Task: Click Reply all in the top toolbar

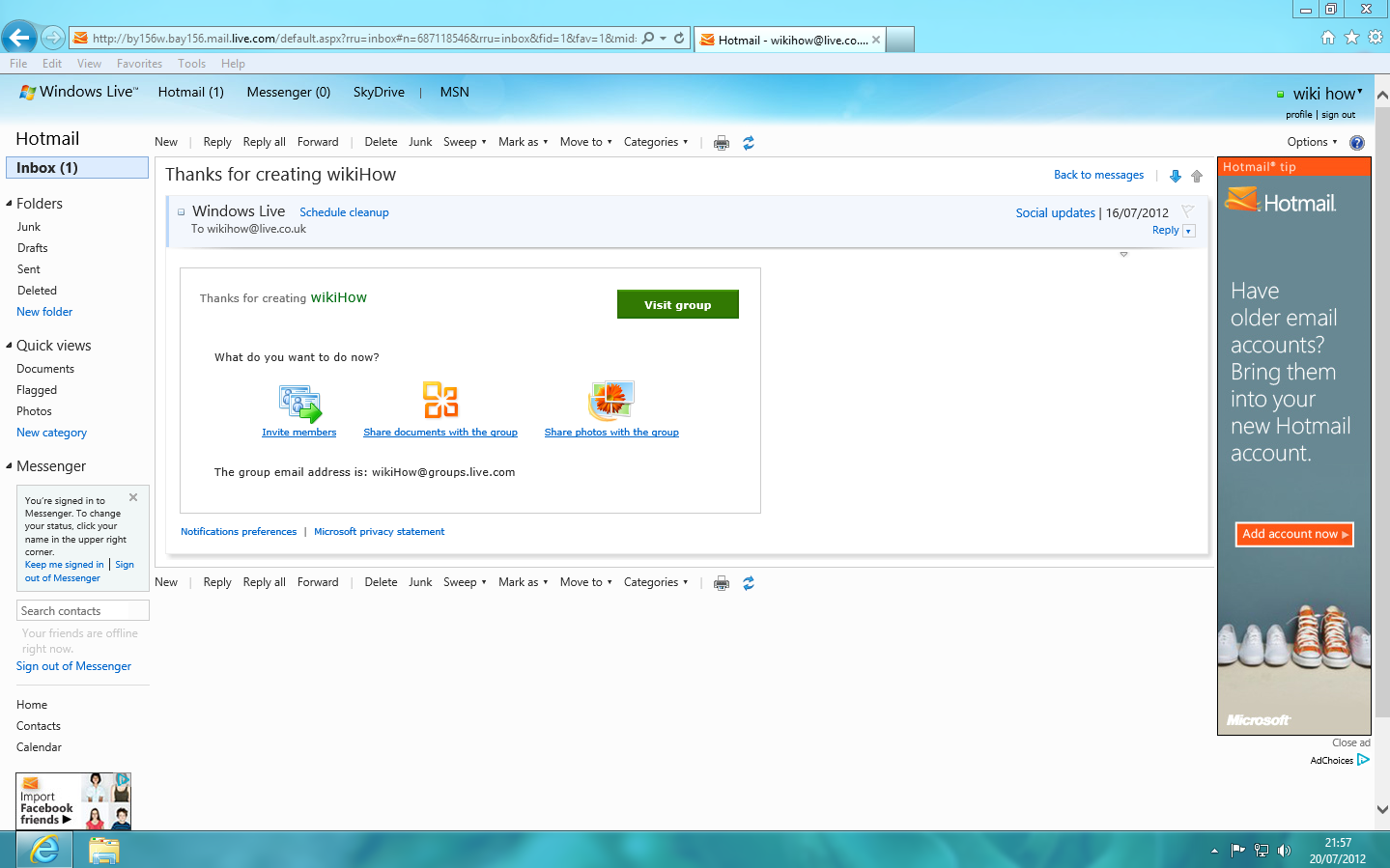Action: pyautogui.click(x=264, y=142)
